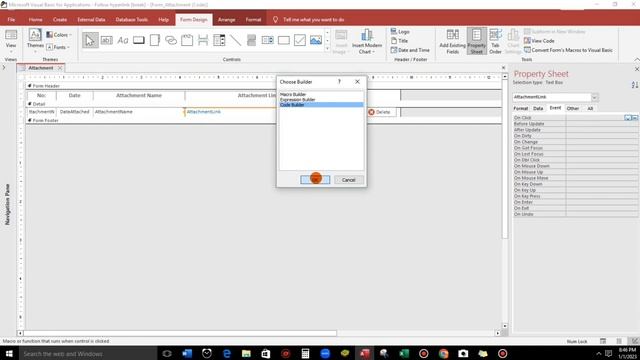Viewport: 640px width, 360px height.
Task: Open the Fonts dropdown
Action: point(58,47)
